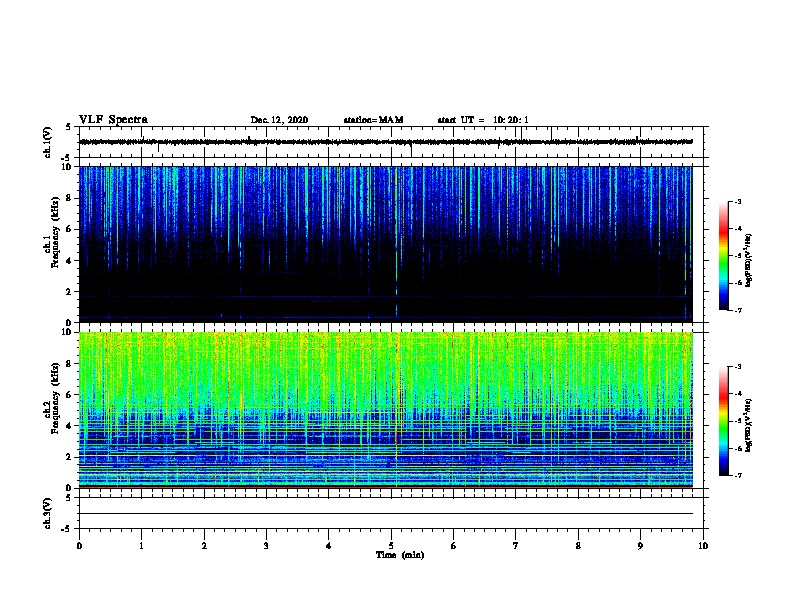Click the "VLF Spectra" title text

[x=113, y=119]
